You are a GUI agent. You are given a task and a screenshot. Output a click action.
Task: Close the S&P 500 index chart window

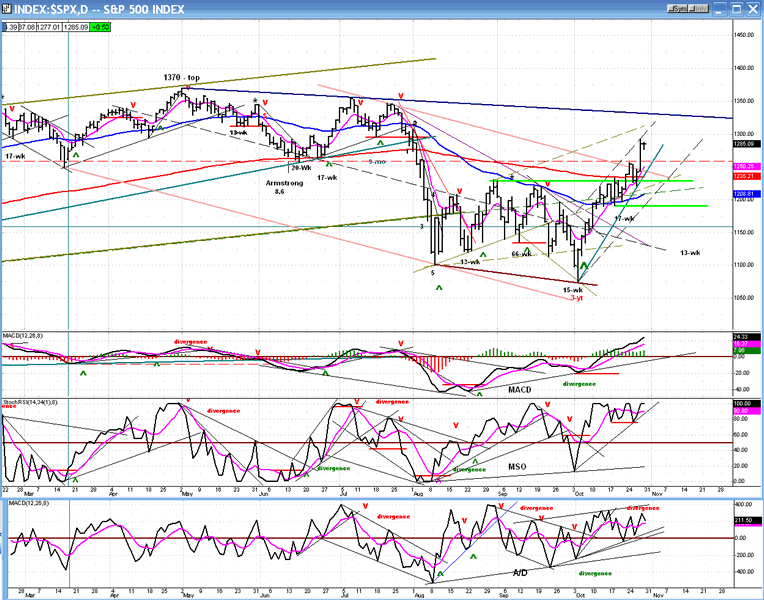point(753,9)
